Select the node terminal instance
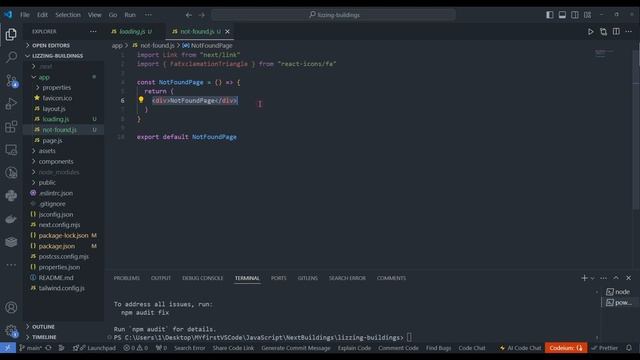The height and width of the screenshot is (360, 640). coord(618,292)
